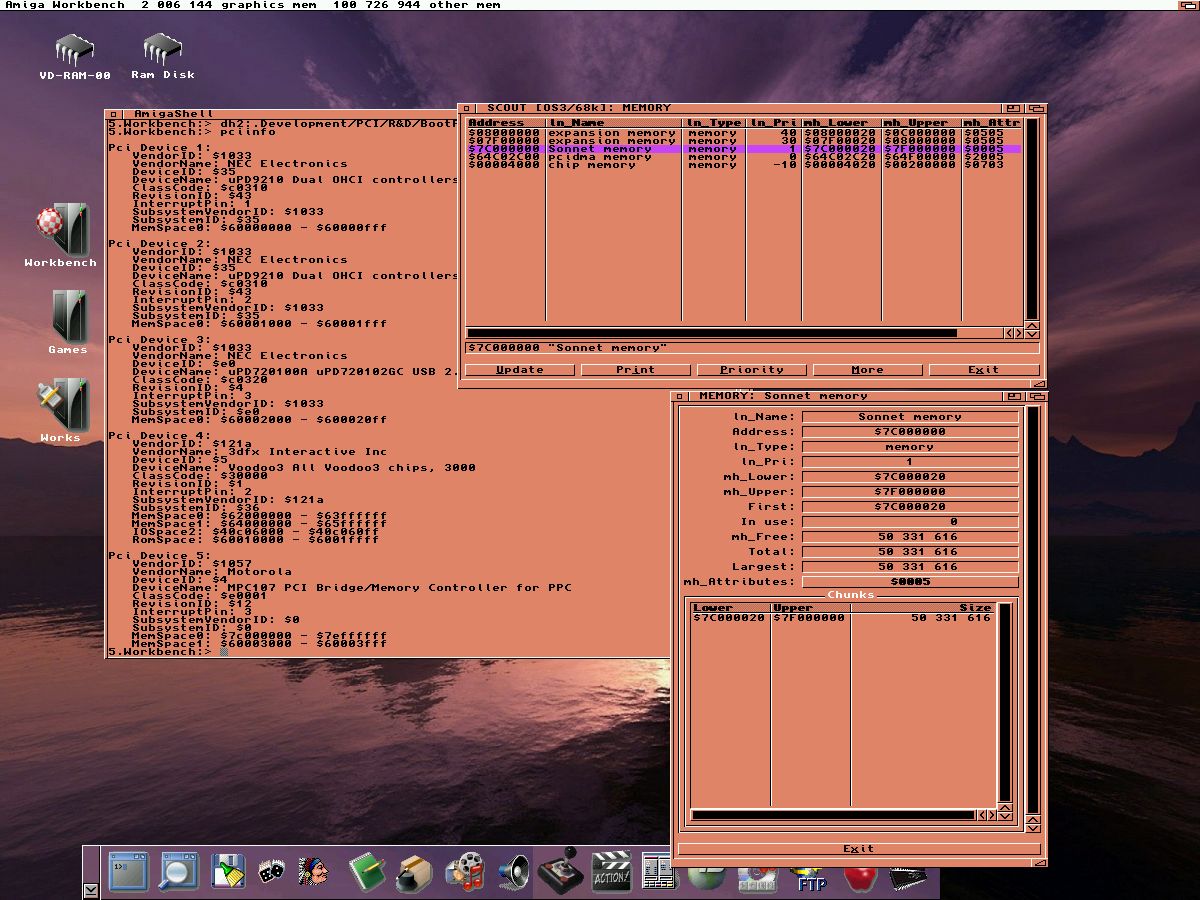
Task: Launch the magnifier search icon in dock
Action: pos(178,871)
